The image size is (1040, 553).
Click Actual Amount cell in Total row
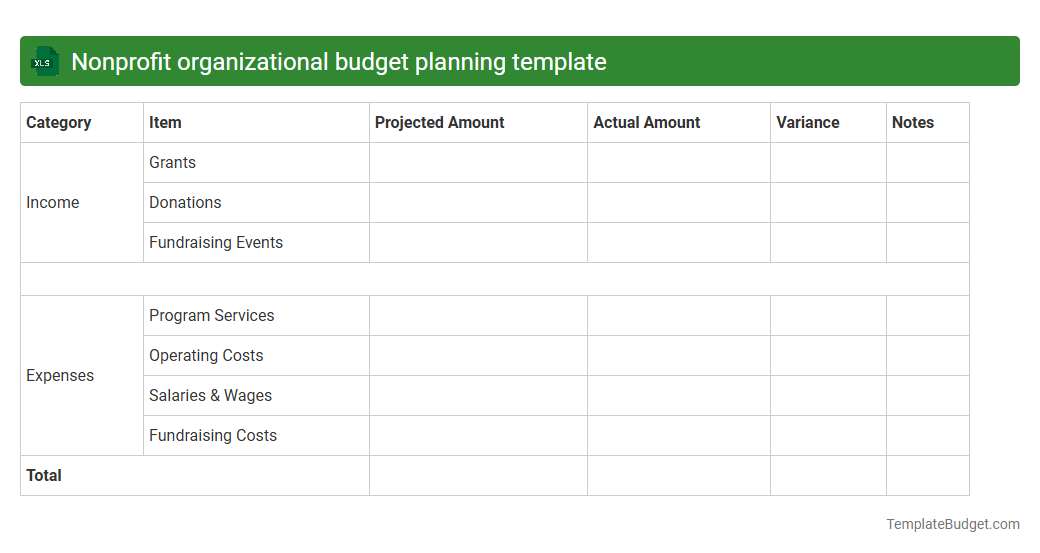679,475
